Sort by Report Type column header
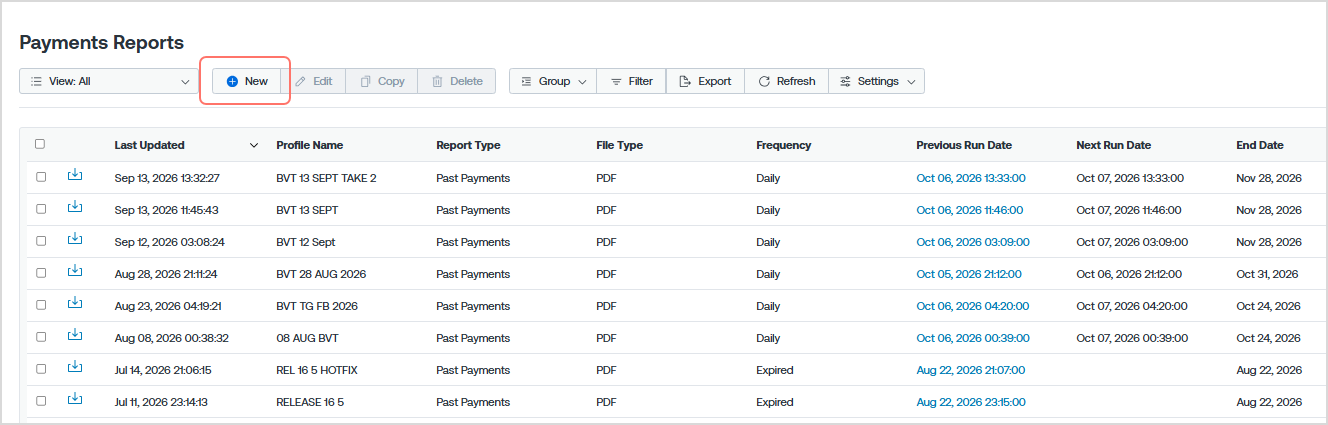The width and height of the screenshot is (1328, 425). coord(468,145)
